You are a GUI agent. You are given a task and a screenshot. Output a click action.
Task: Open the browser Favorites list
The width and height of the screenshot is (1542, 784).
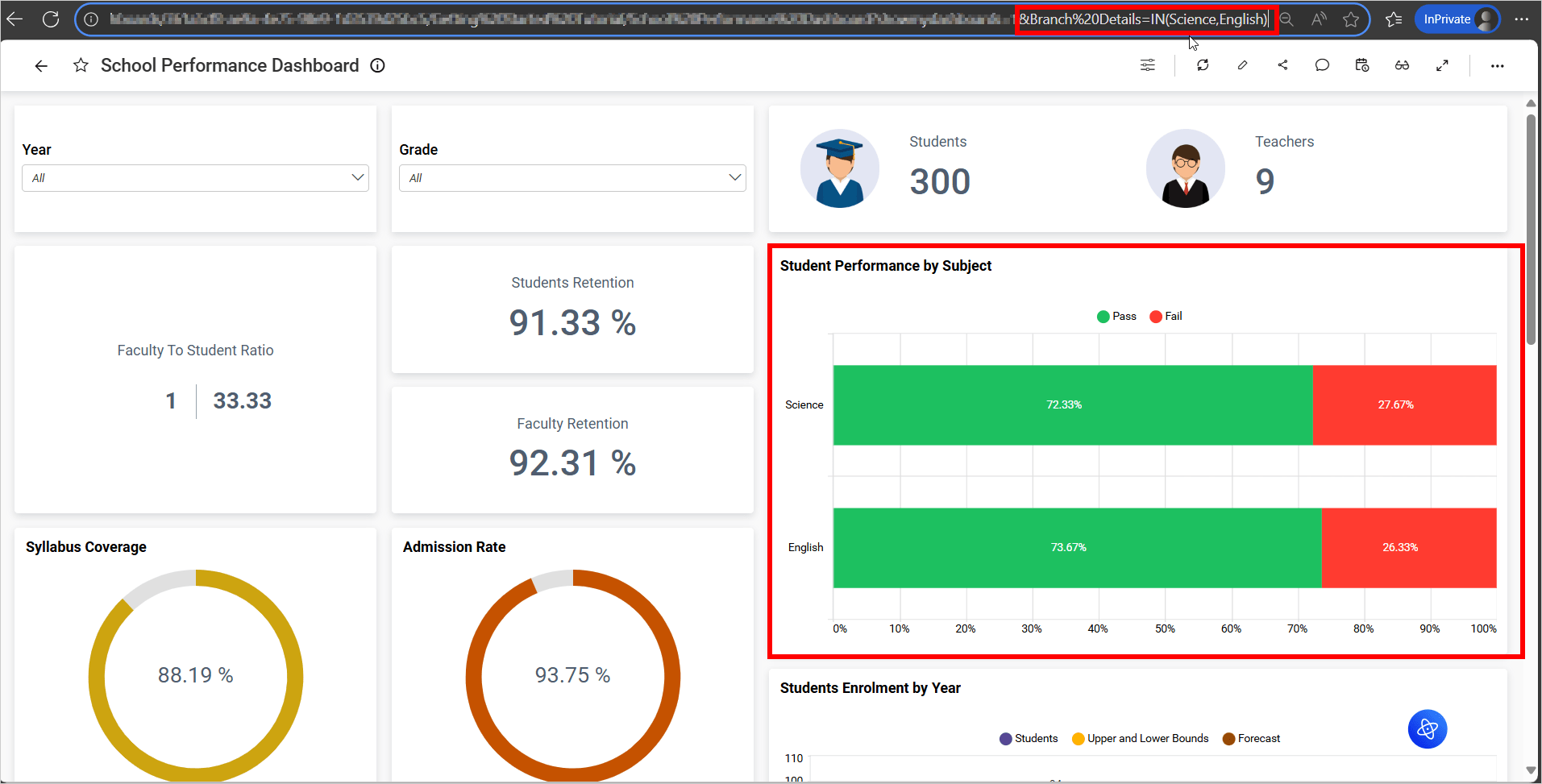pos(1394,19)
